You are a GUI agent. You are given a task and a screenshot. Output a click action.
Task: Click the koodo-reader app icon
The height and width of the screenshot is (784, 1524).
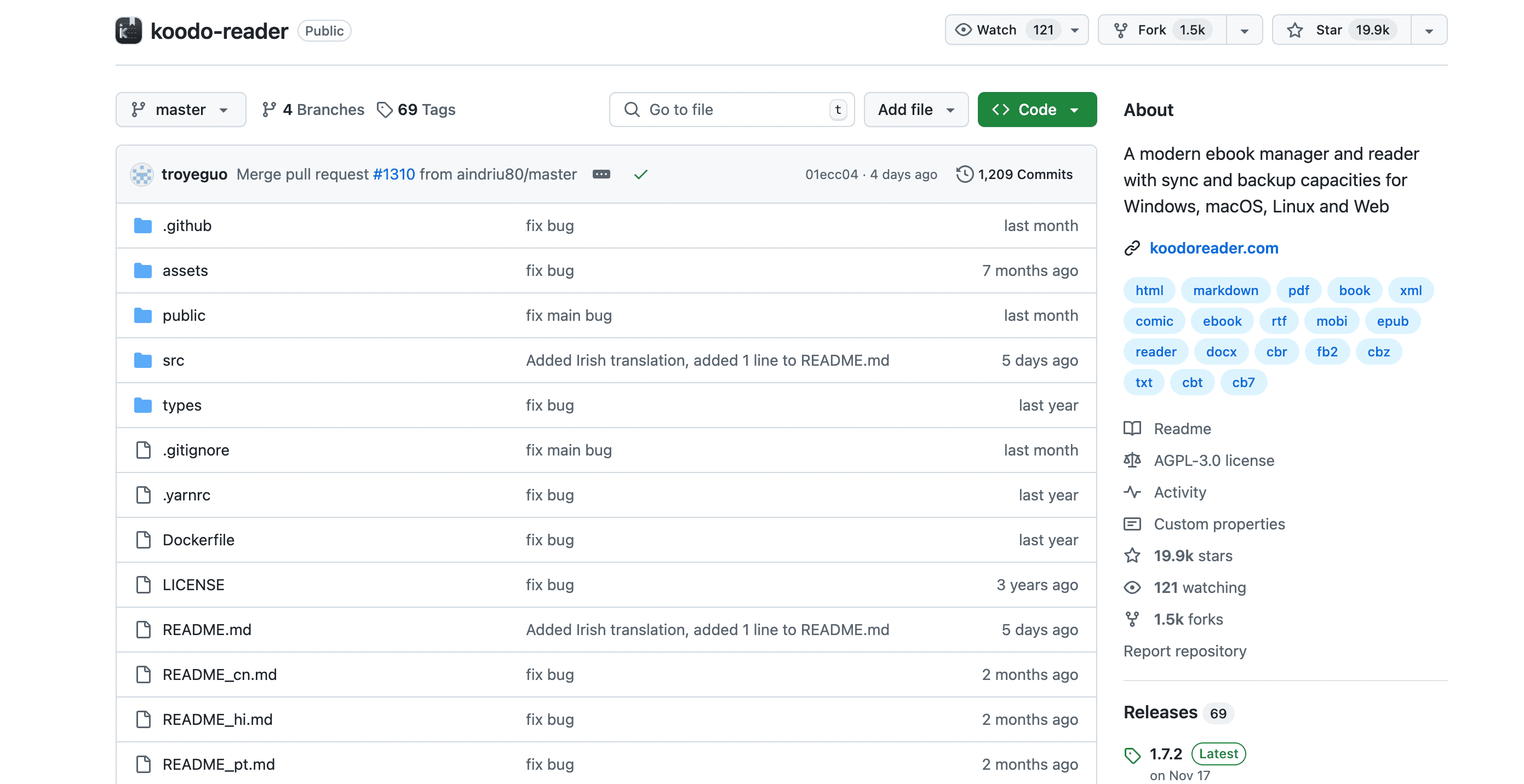127,29
